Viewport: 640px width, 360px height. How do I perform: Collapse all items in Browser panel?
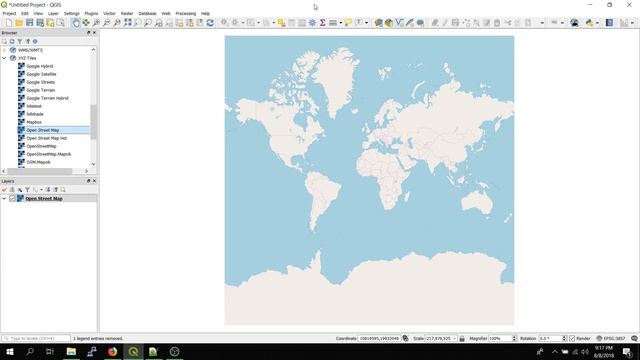(x=27, y=41)
